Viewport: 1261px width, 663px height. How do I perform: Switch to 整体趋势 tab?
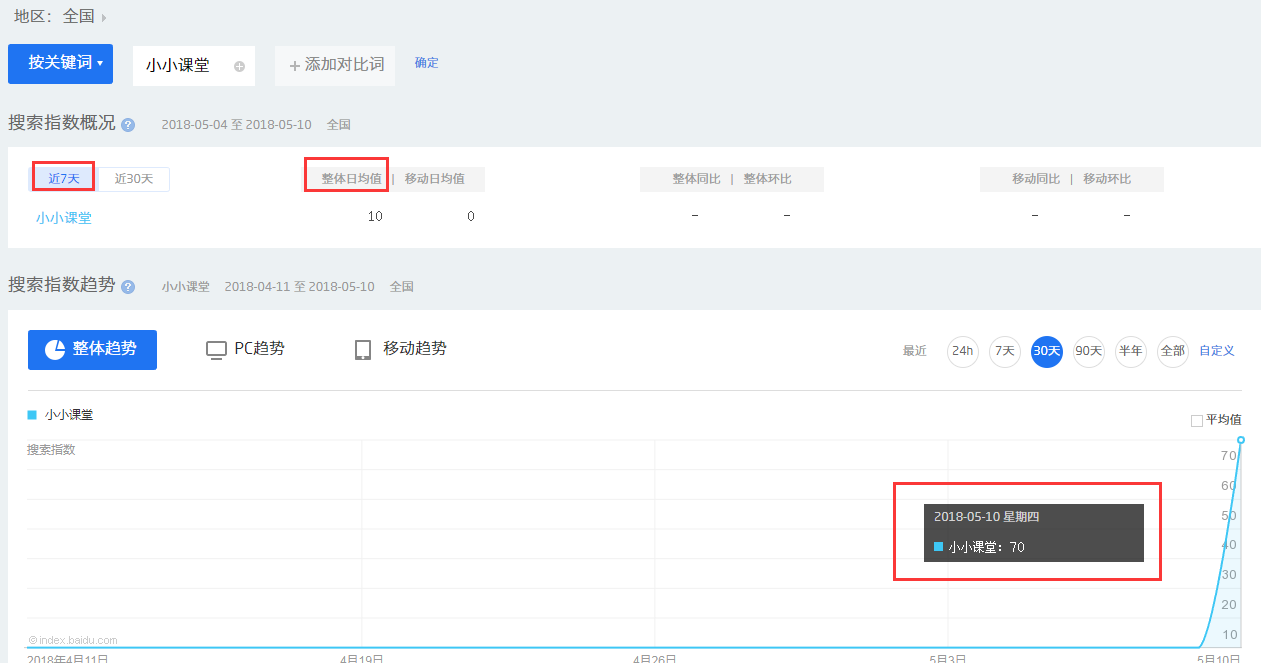tap(92, 350)
